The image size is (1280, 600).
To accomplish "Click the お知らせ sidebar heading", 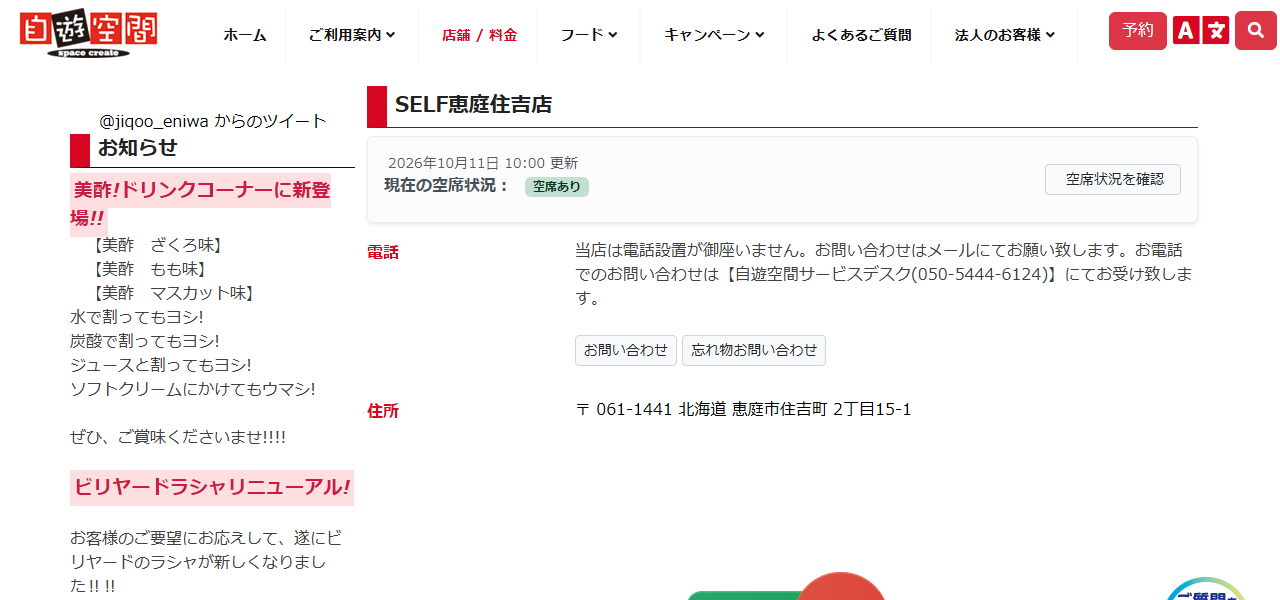I will click(138, 148).
